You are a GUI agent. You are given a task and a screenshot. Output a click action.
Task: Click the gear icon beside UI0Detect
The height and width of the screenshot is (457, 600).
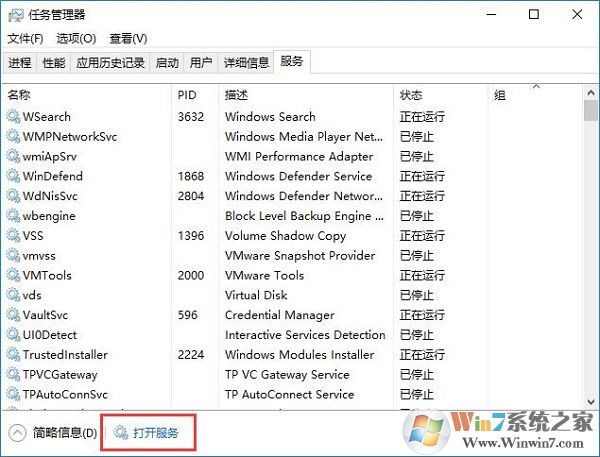[x=13, y=335]
